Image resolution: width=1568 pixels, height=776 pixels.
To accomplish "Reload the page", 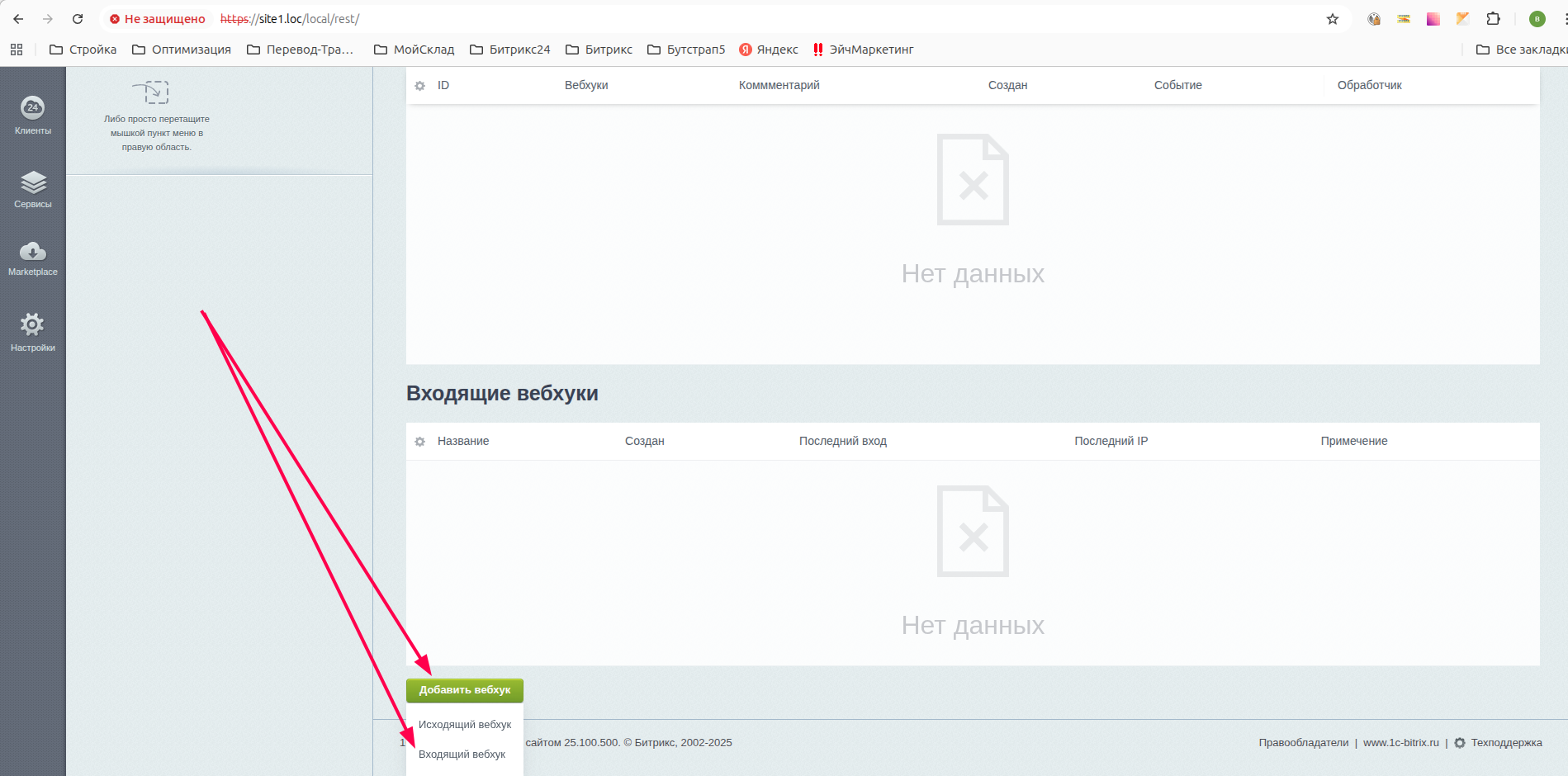I will (x=78, y=19).
